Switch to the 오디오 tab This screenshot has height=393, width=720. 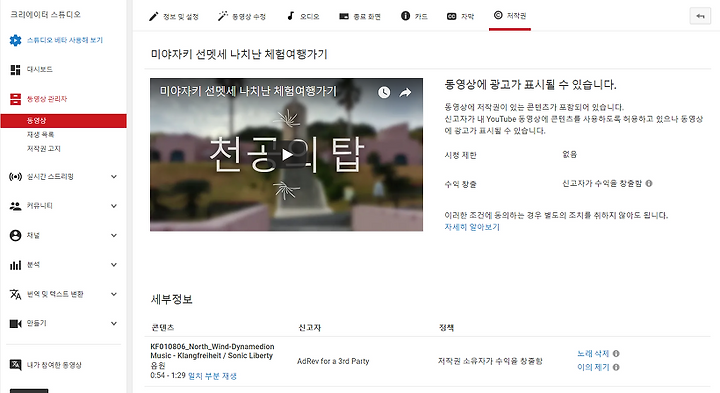point(303,16)
